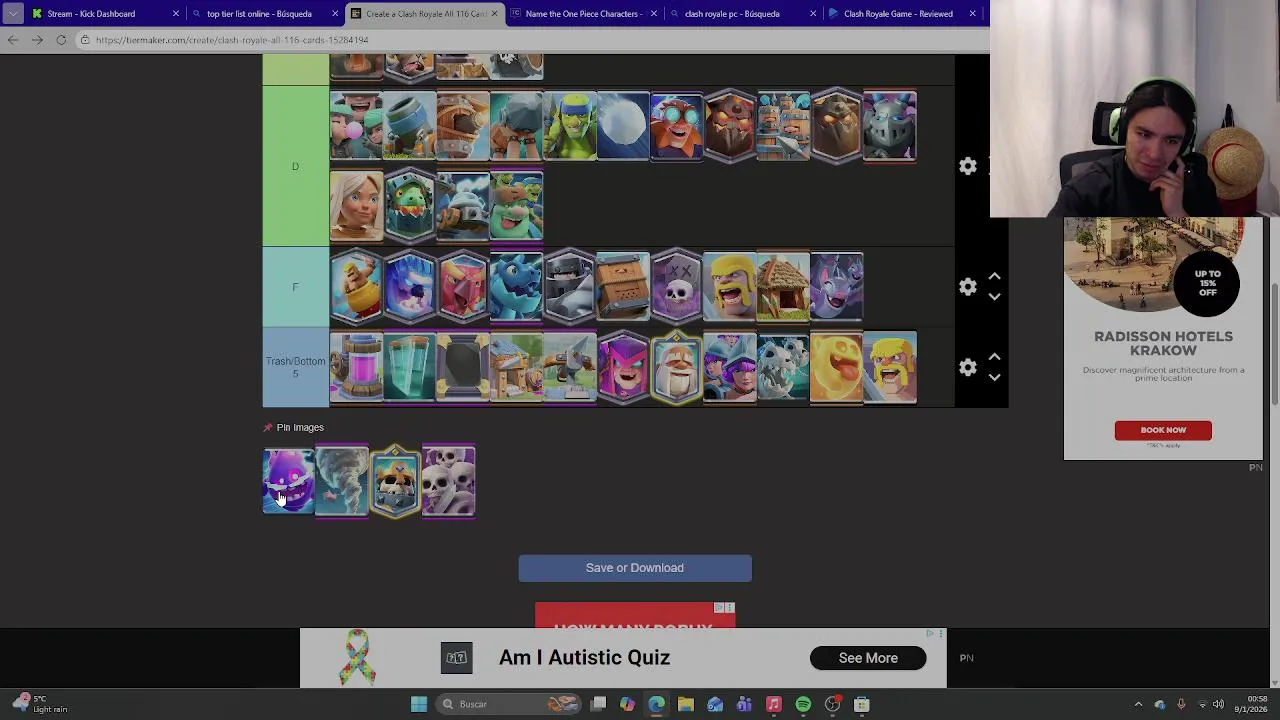Close the Stream - Kick Dashboard tab

[x=176, y=14]
